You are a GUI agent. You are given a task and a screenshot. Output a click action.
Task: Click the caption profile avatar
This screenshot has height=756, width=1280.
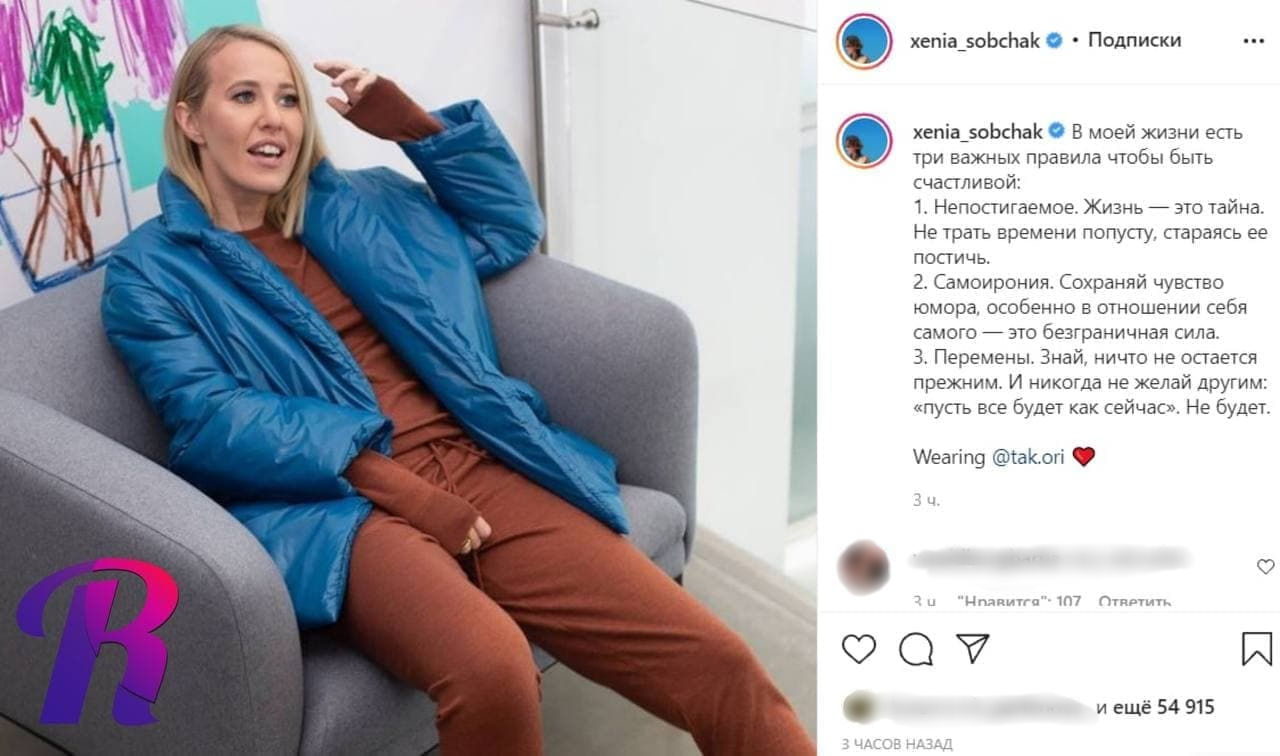[x=864, y=141]
